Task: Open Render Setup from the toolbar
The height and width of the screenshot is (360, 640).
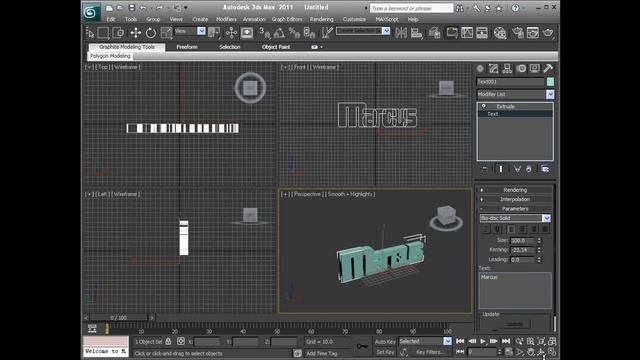Action: click(x=518, y=33)
